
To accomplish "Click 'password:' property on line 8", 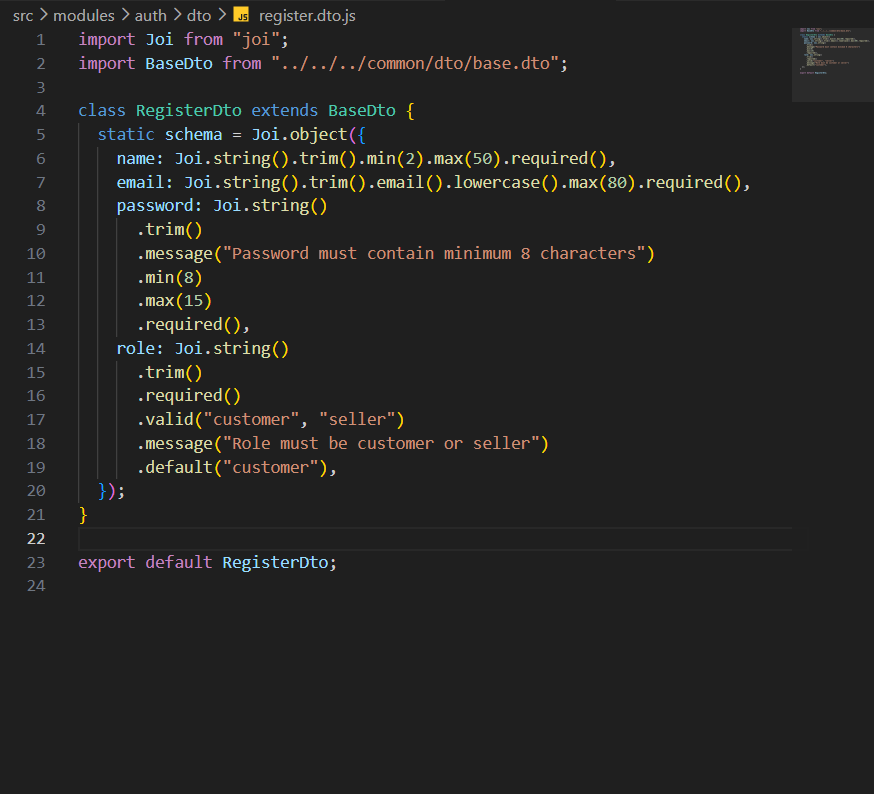I will pos(159,206).
